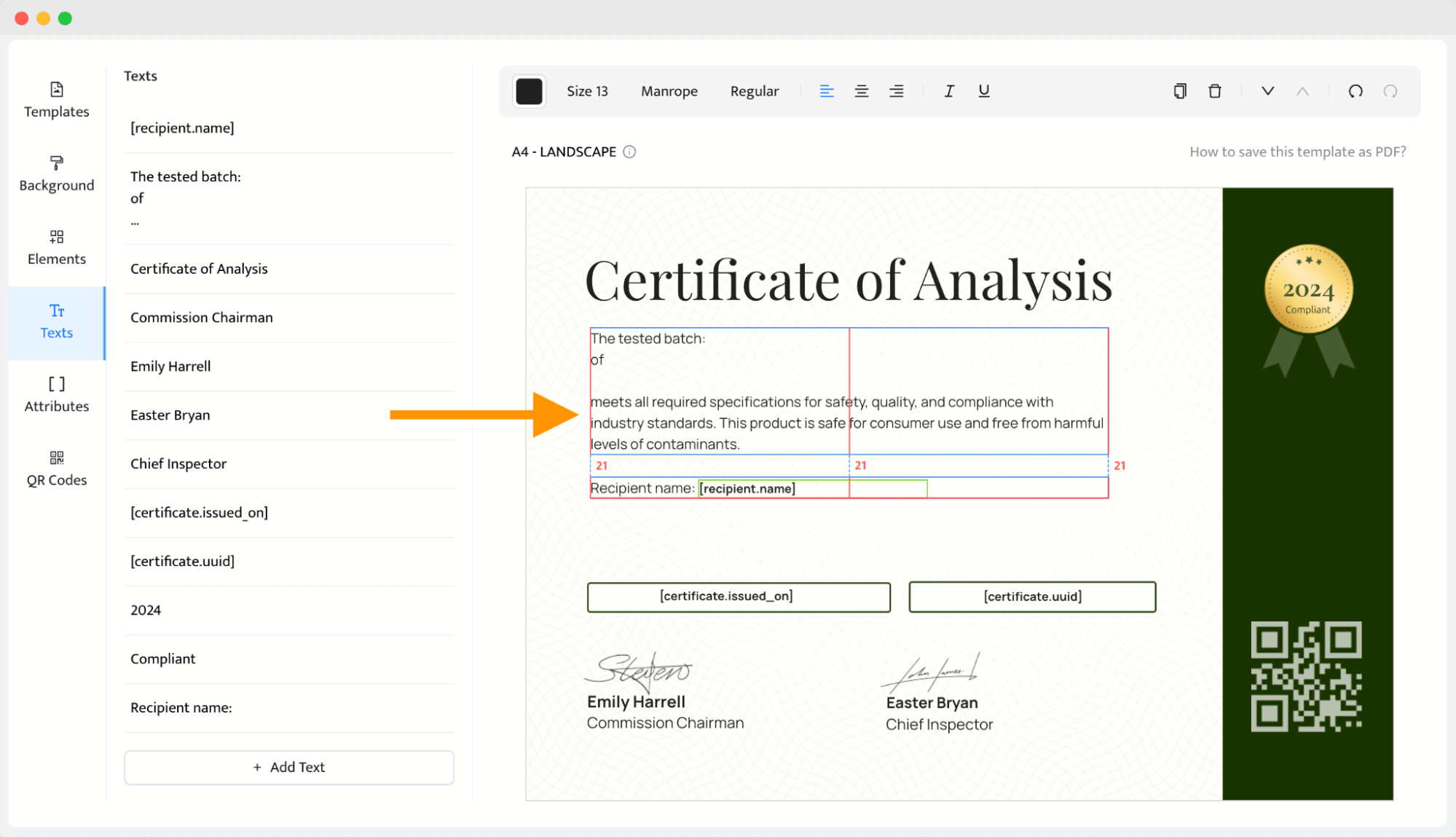Viewport: 1456px width, 837px height.
Task: Click 'Emily Harrell' name on the certificate
Action: tap(636, 702)
